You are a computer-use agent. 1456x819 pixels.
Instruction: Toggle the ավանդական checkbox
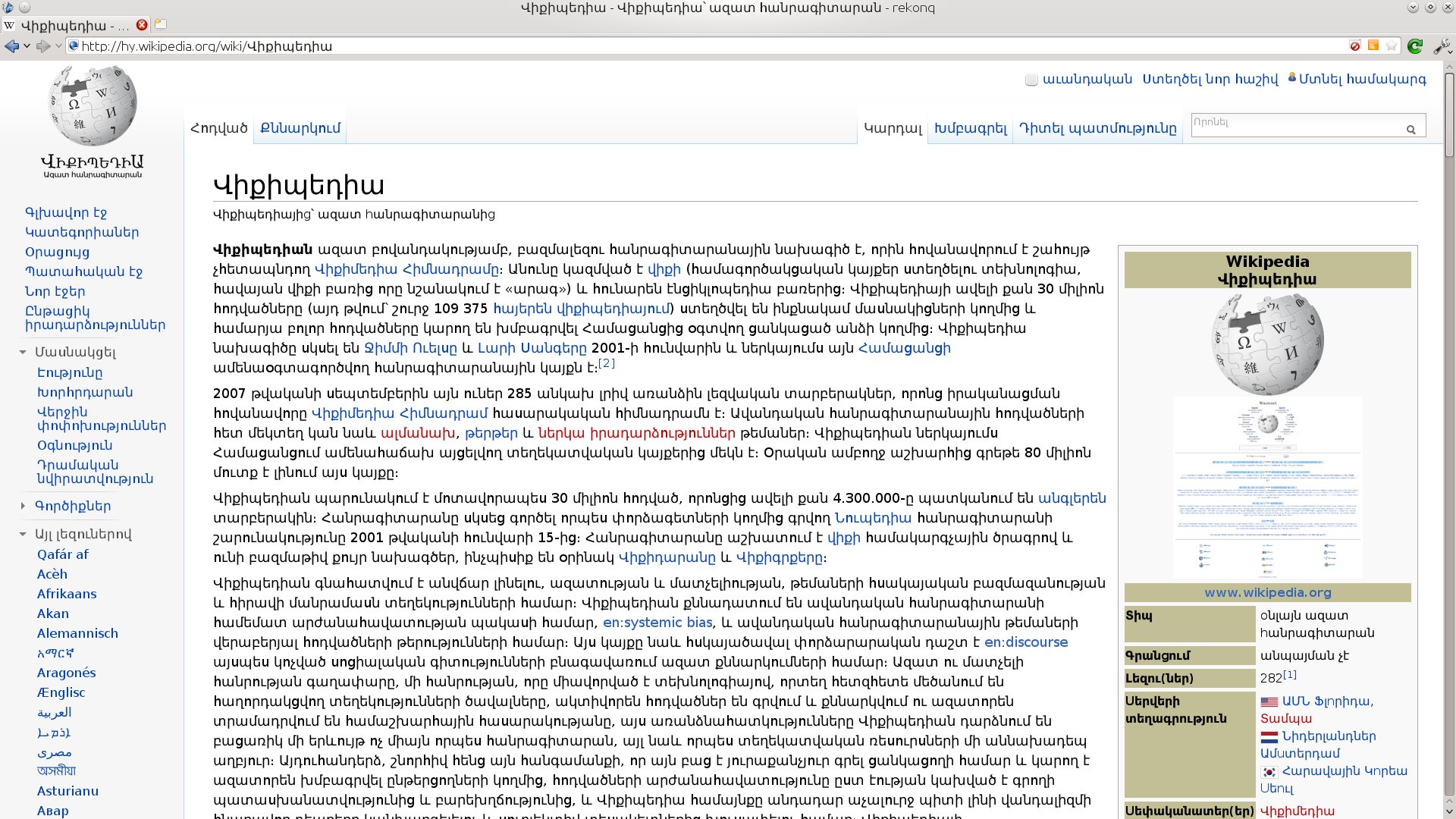coord(1031,80)
